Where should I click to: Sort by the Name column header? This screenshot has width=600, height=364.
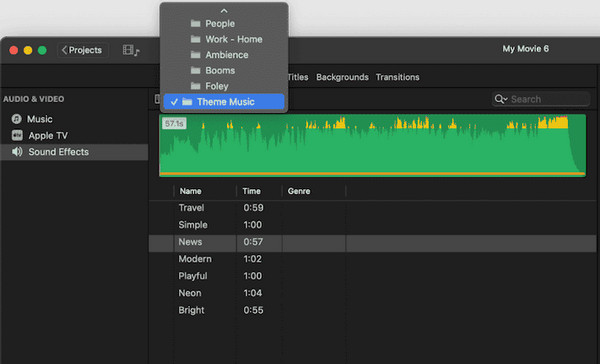tap(191, 191)
